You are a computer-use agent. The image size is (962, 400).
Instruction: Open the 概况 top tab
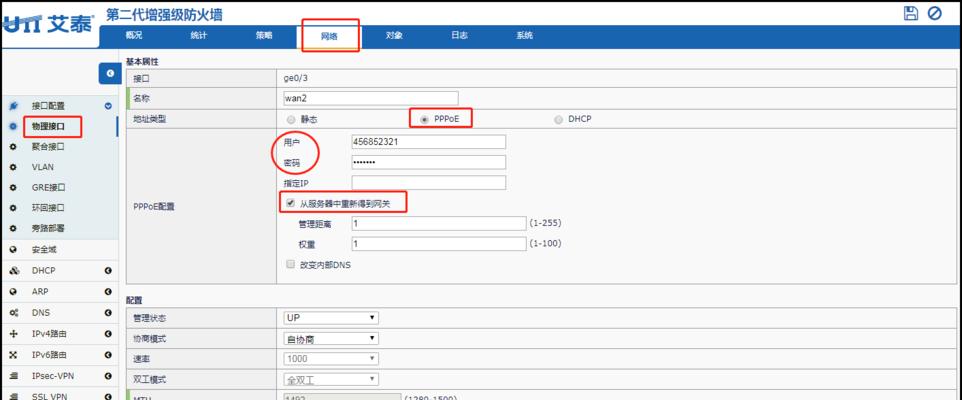click(134, 36)
